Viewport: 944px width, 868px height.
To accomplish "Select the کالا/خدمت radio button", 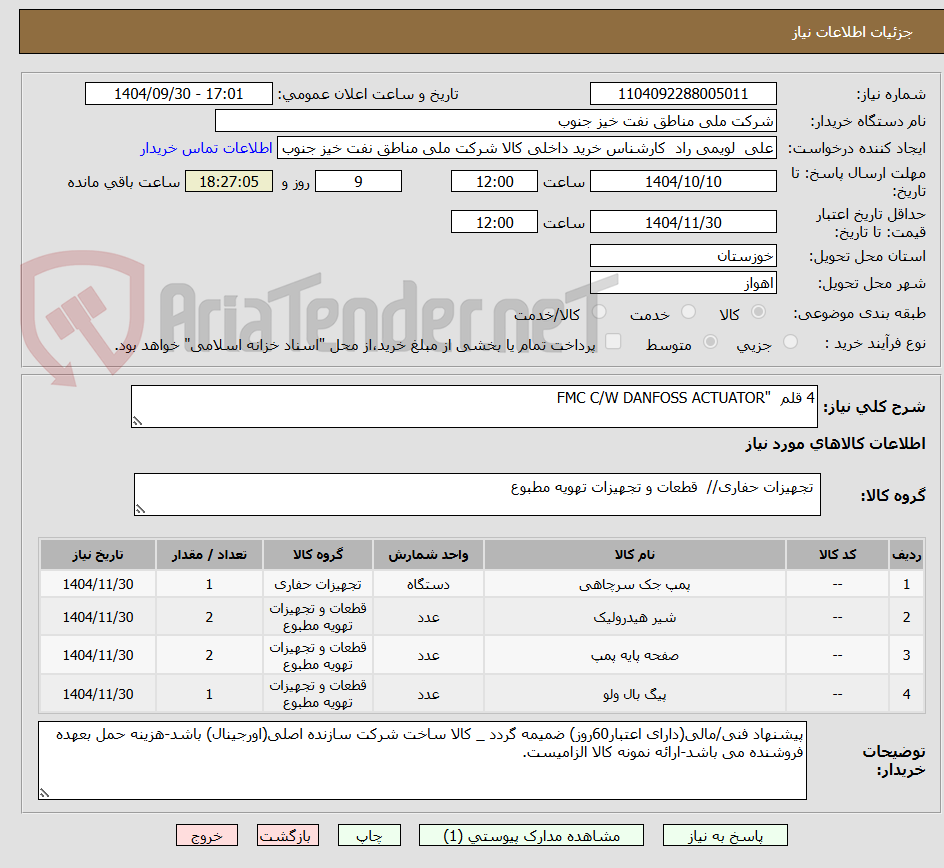I will (x=599, y=312).
